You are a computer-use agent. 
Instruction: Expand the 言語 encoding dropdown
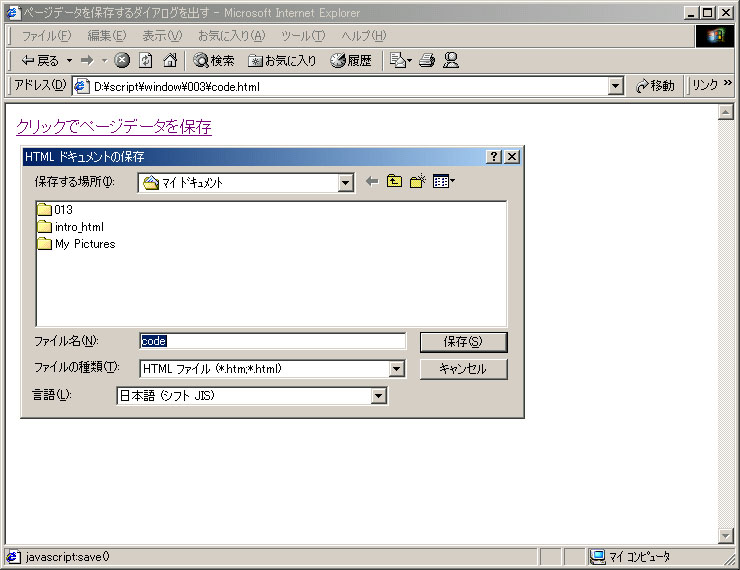[378, 396]
